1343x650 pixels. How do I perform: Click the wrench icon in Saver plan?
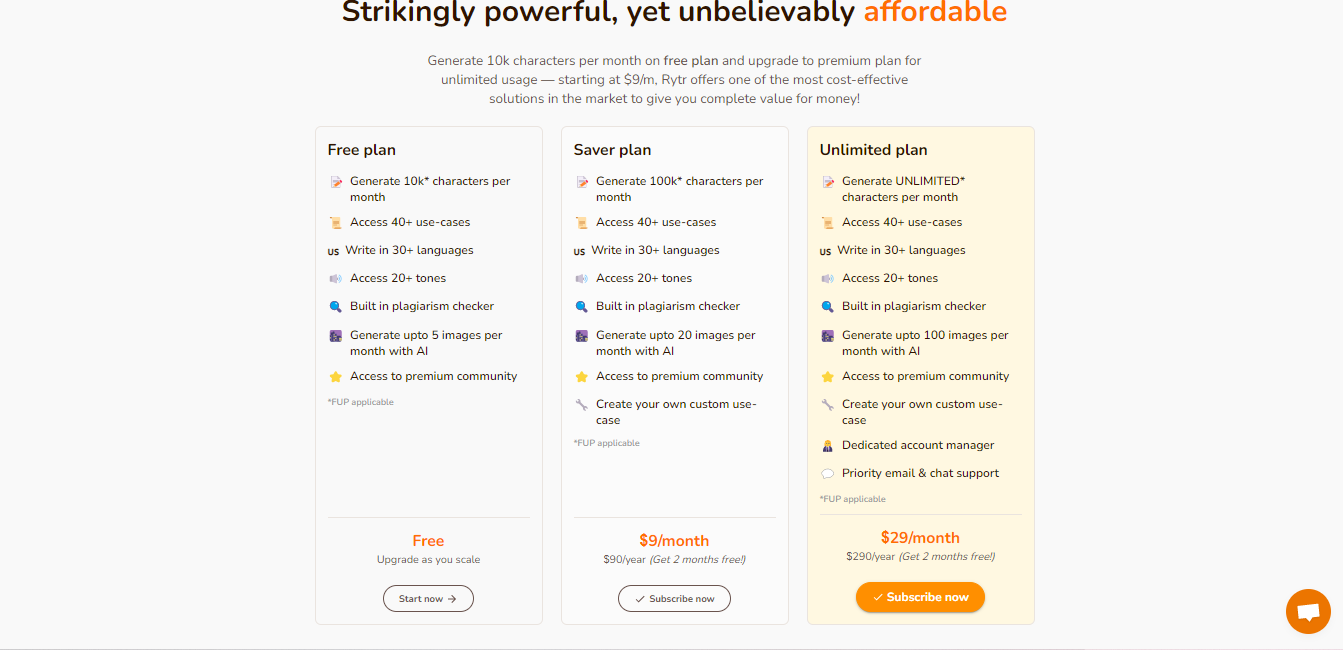[x=581, y=405]
